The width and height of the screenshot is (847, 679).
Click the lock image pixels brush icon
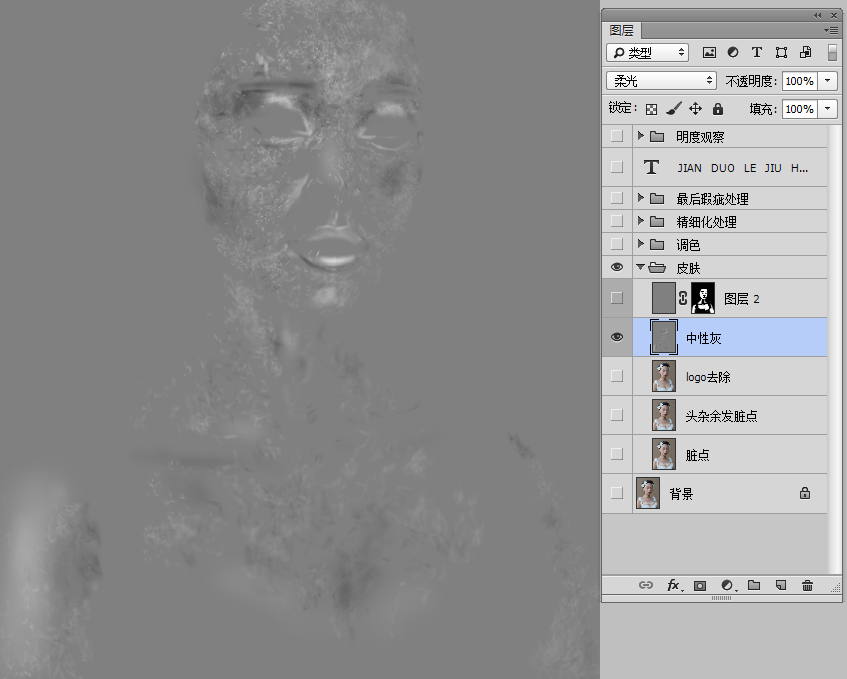pyautogui.click(x=673, y=109)
